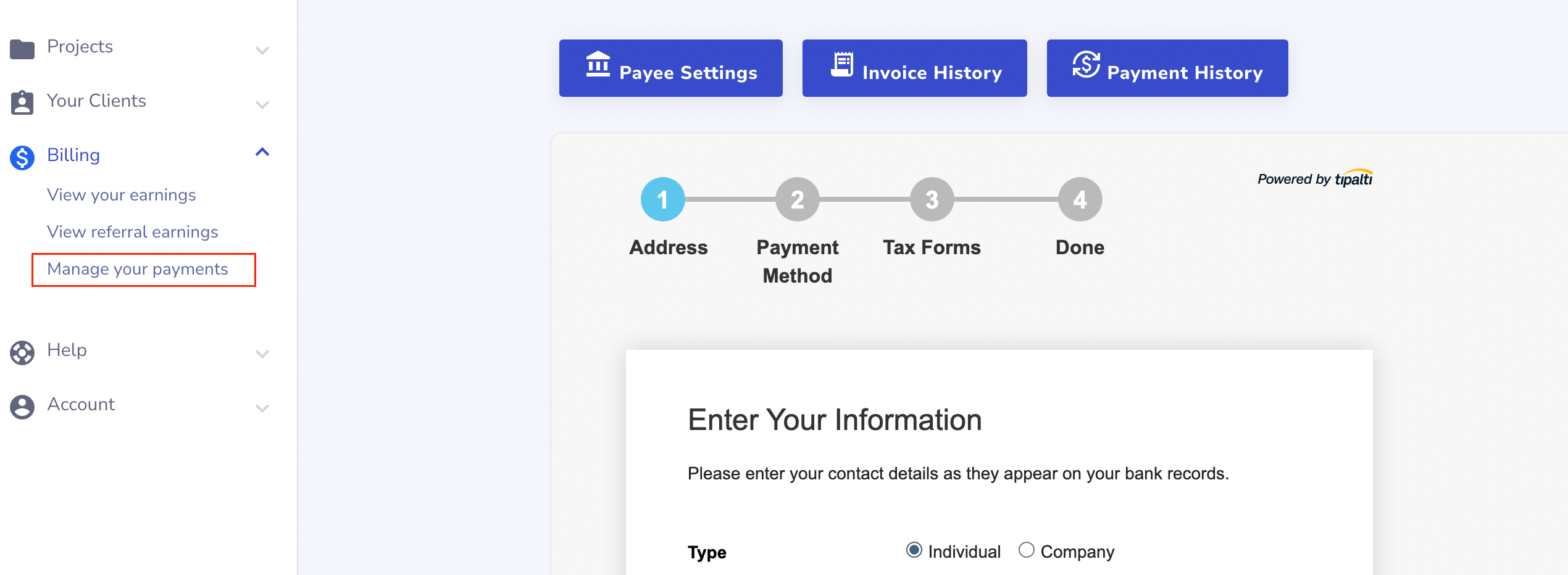The image size is (1568, 575).
Task: Click the Projects folder icon
Action: (23, 48)
